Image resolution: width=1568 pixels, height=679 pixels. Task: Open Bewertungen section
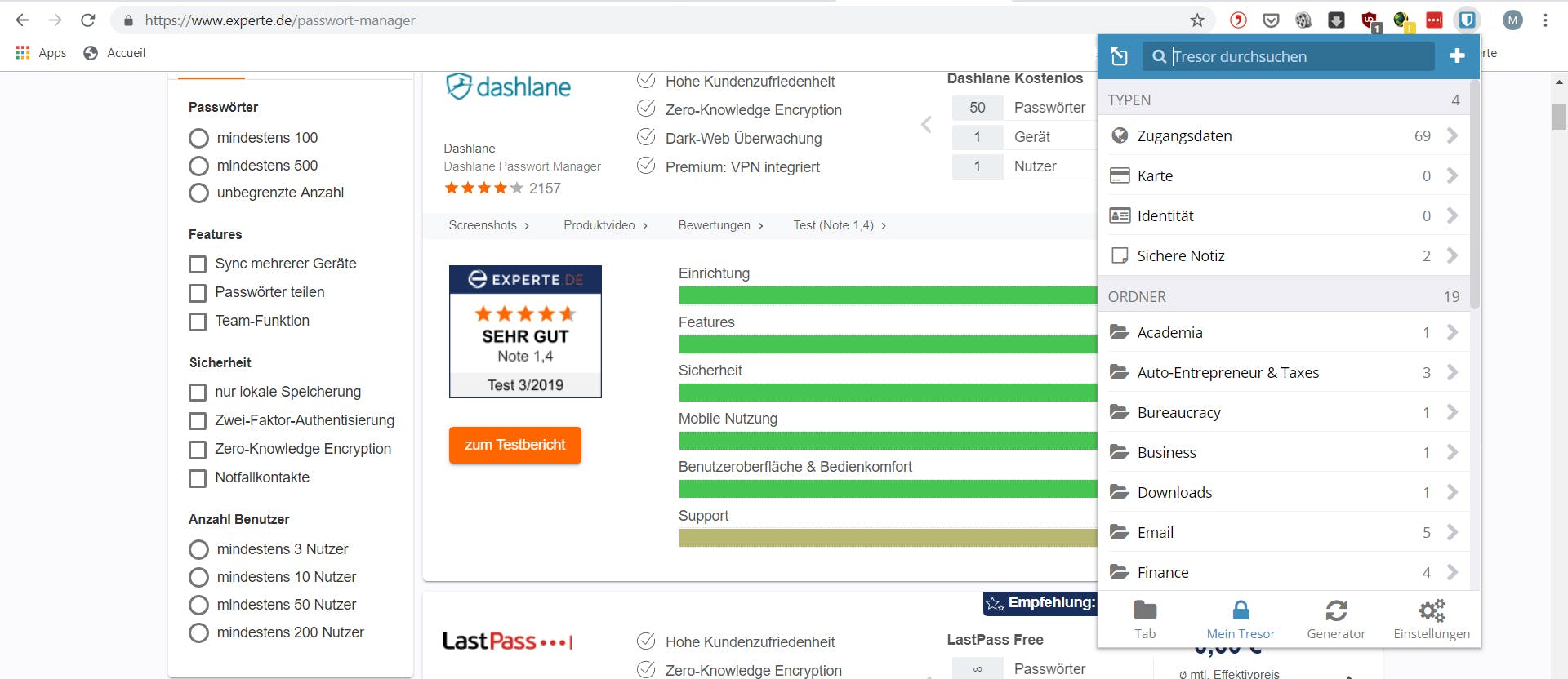pos(720,225)
